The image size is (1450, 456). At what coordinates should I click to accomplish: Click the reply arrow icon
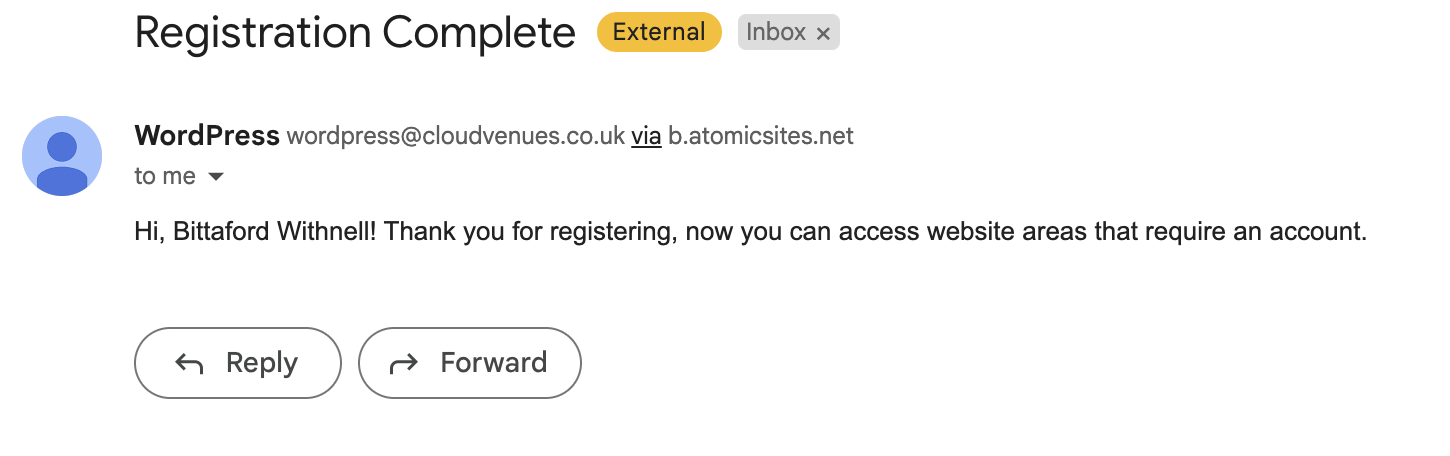[x=190, y=364]
